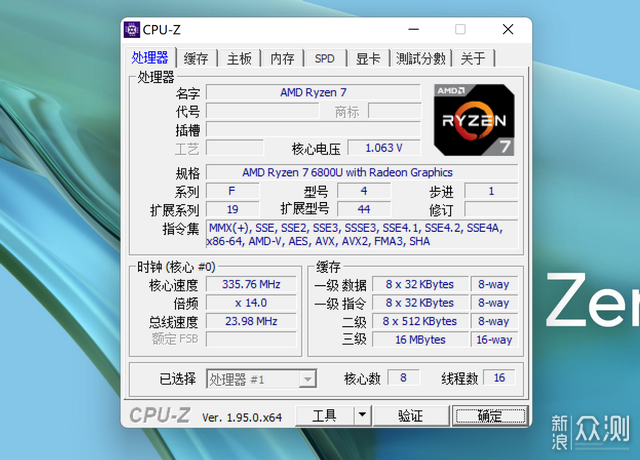This screenshot has width=640, height=460.
Task: Click the empty 代号 field
Action: 262,111
